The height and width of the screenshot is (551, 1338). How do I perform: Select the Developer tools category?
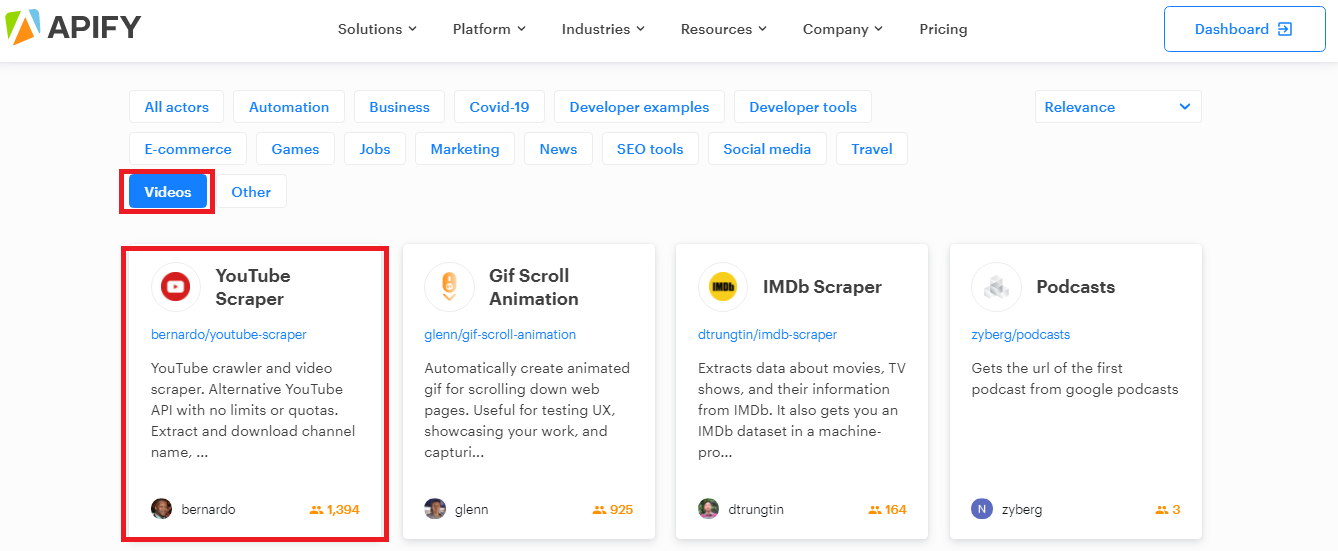tap(803, 107)
